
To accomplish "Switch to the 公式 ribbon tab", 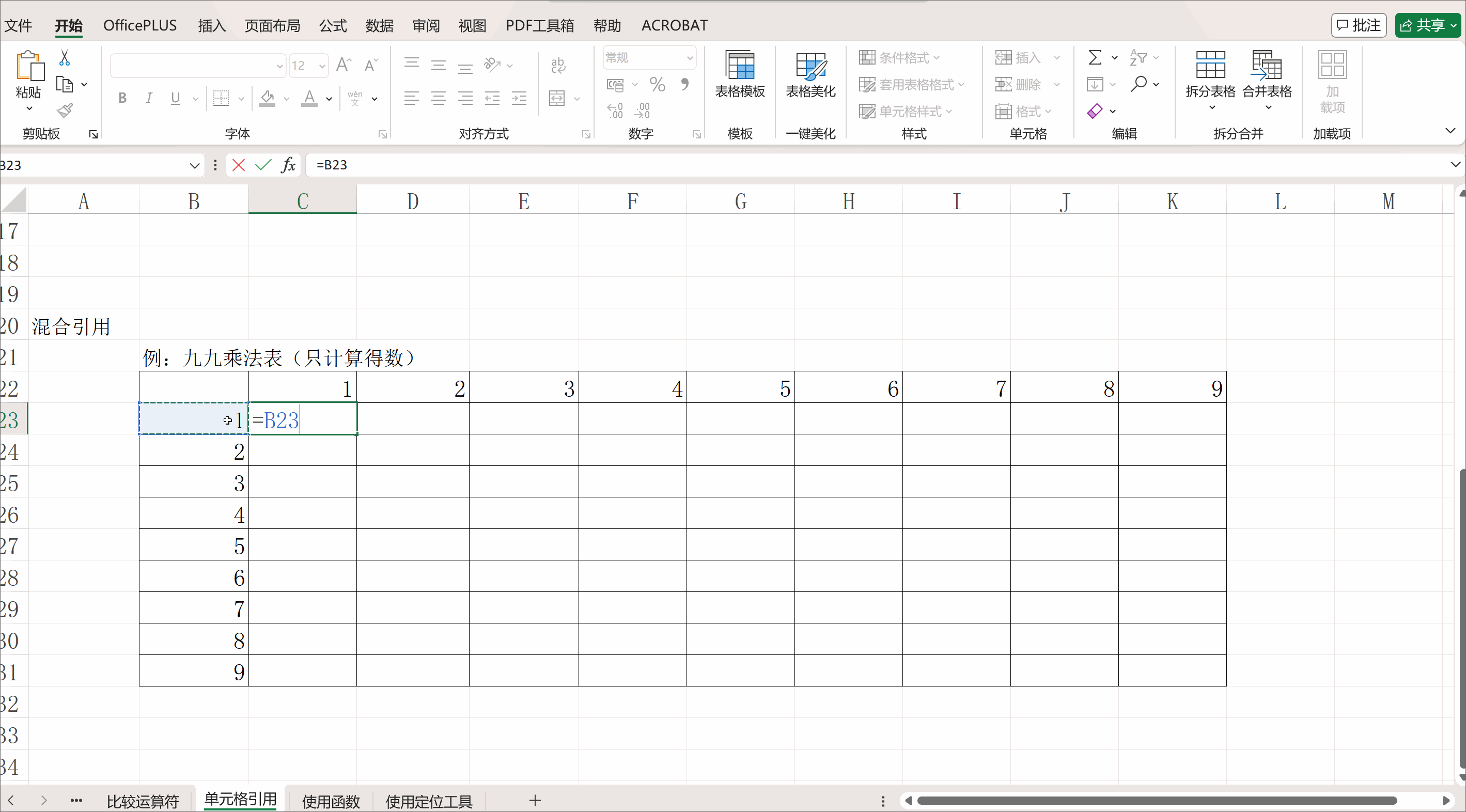I will pyautogui.click(x=332, y=25).
